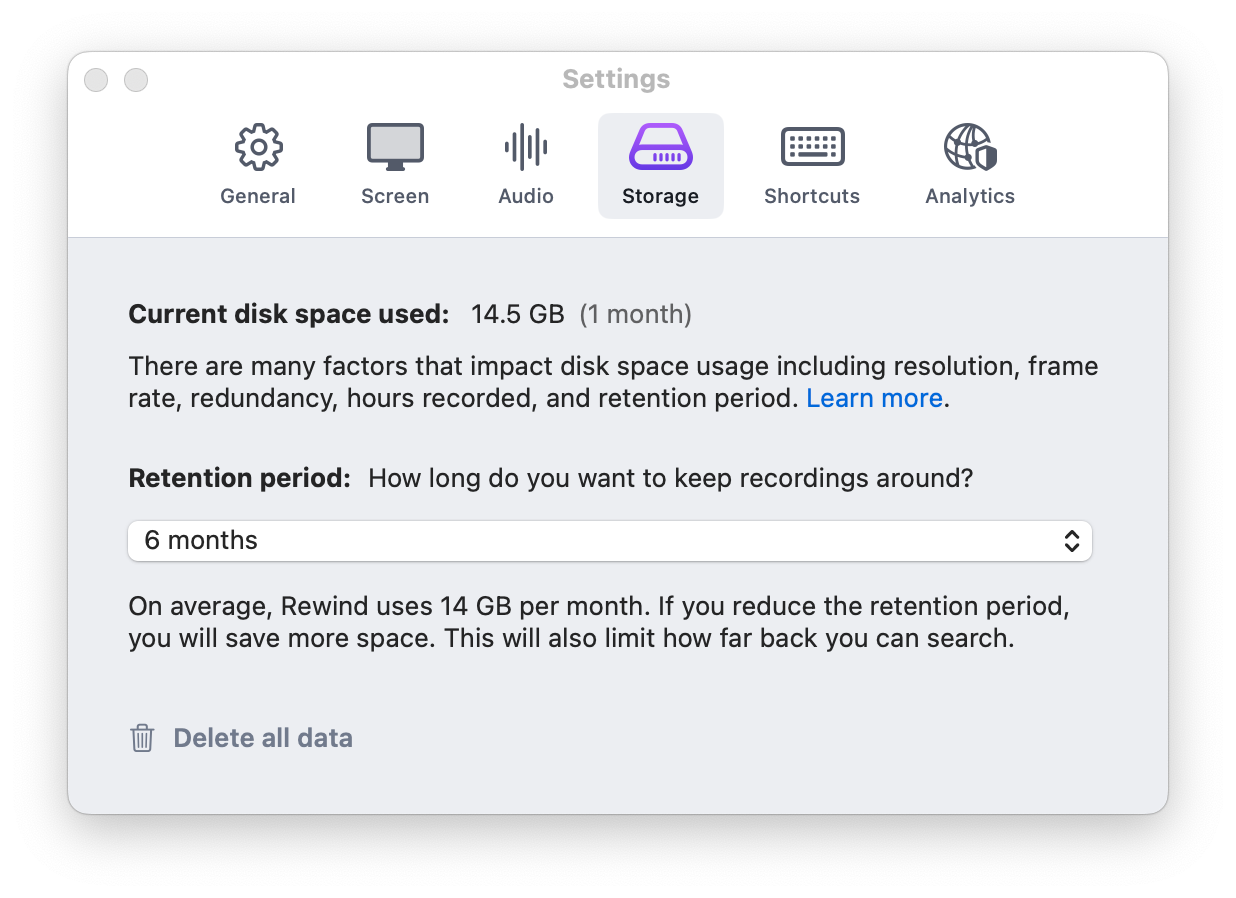Open the Learn more link
Screen dimensions: 1236x898
click(x=874, y=398)
